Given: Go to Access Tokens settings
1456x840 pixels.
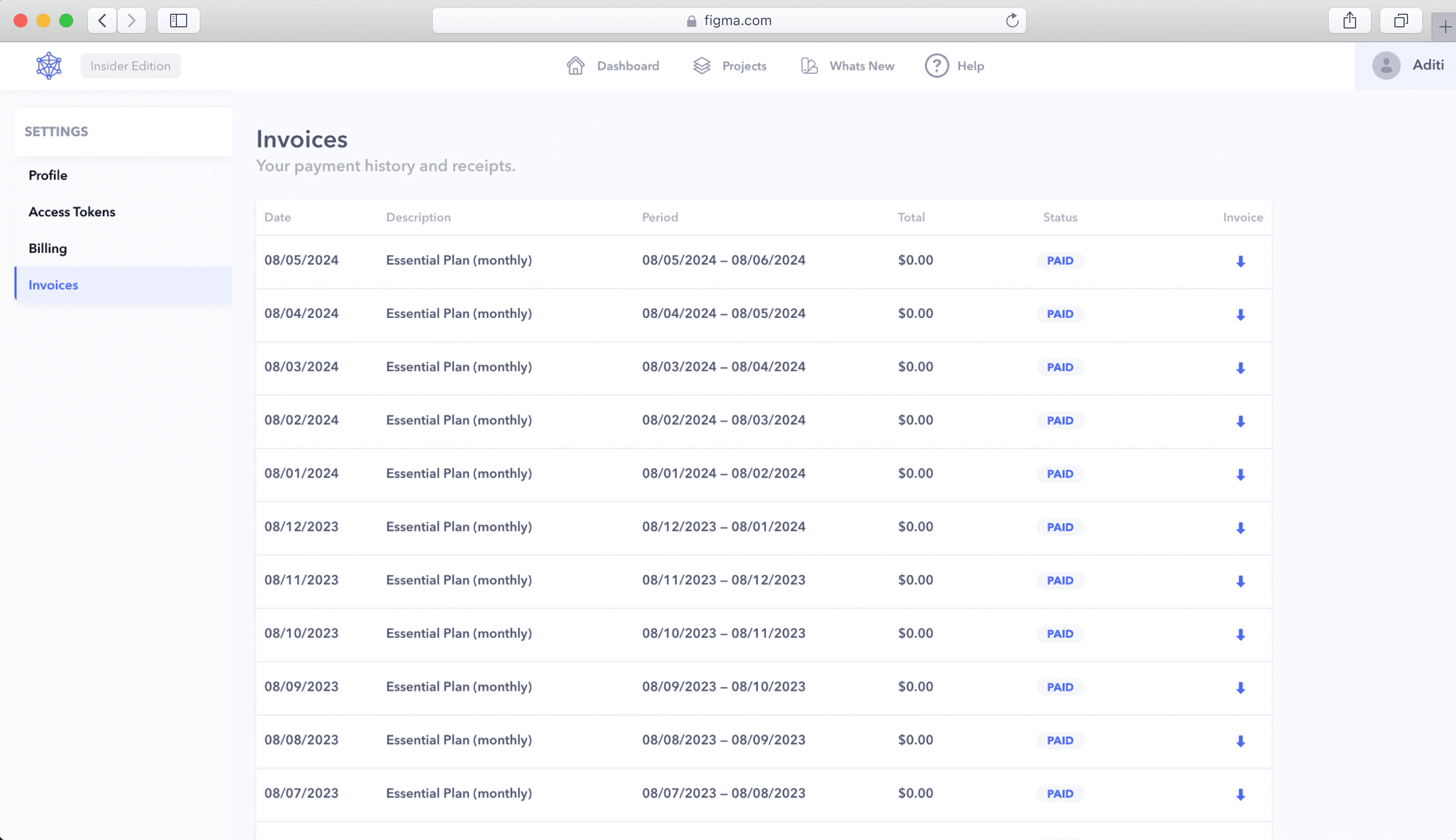Looking at the screenshot, I should tap(72, 212).
